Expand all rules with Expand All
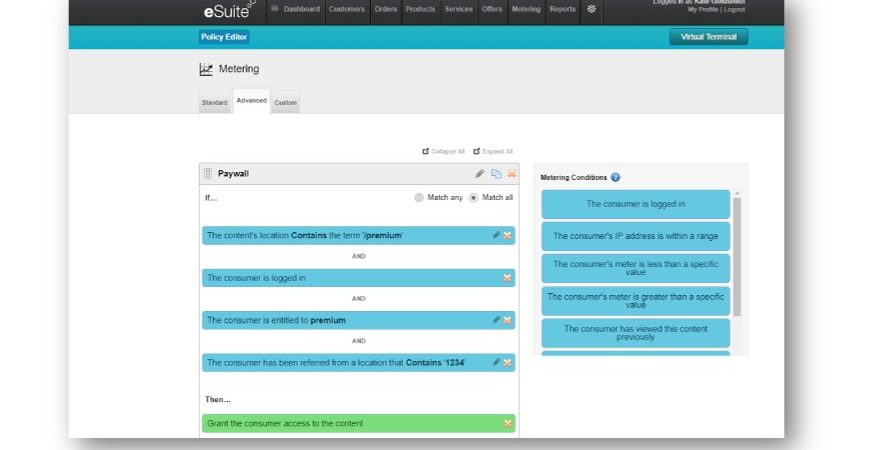 pyautogui.click(x=493, y=151)
